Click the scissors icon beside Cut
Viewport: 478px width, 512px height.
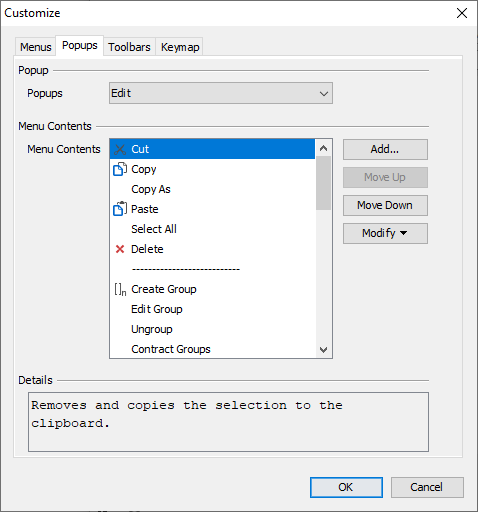[x=120, y=149]
